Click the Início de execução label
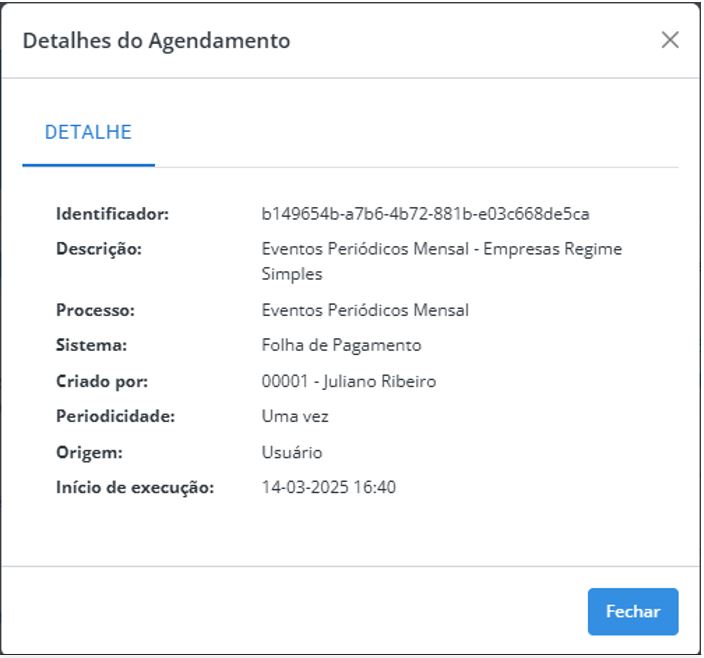This screenshot has height=658, width=704. [135, 487]
